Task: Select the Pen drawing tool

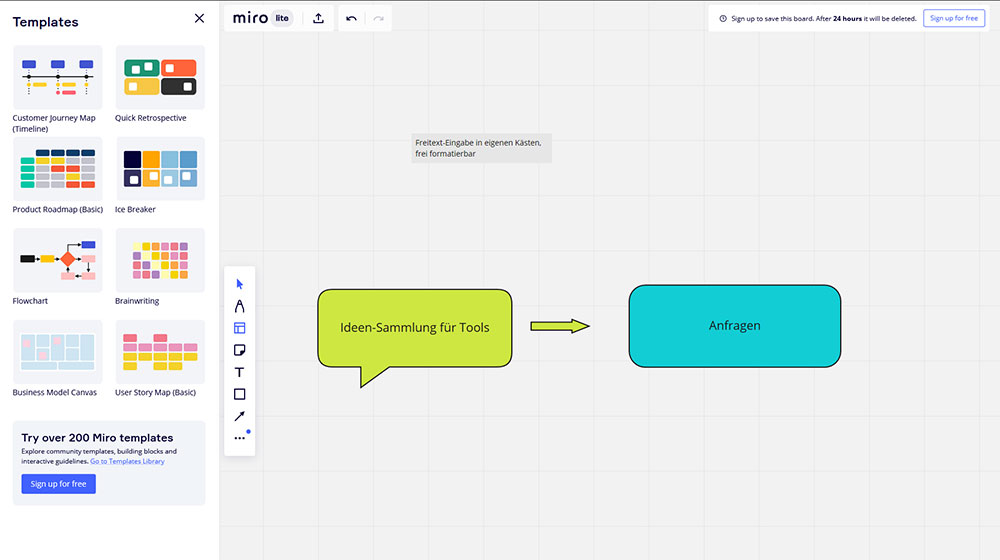Action: click(239, 306)
